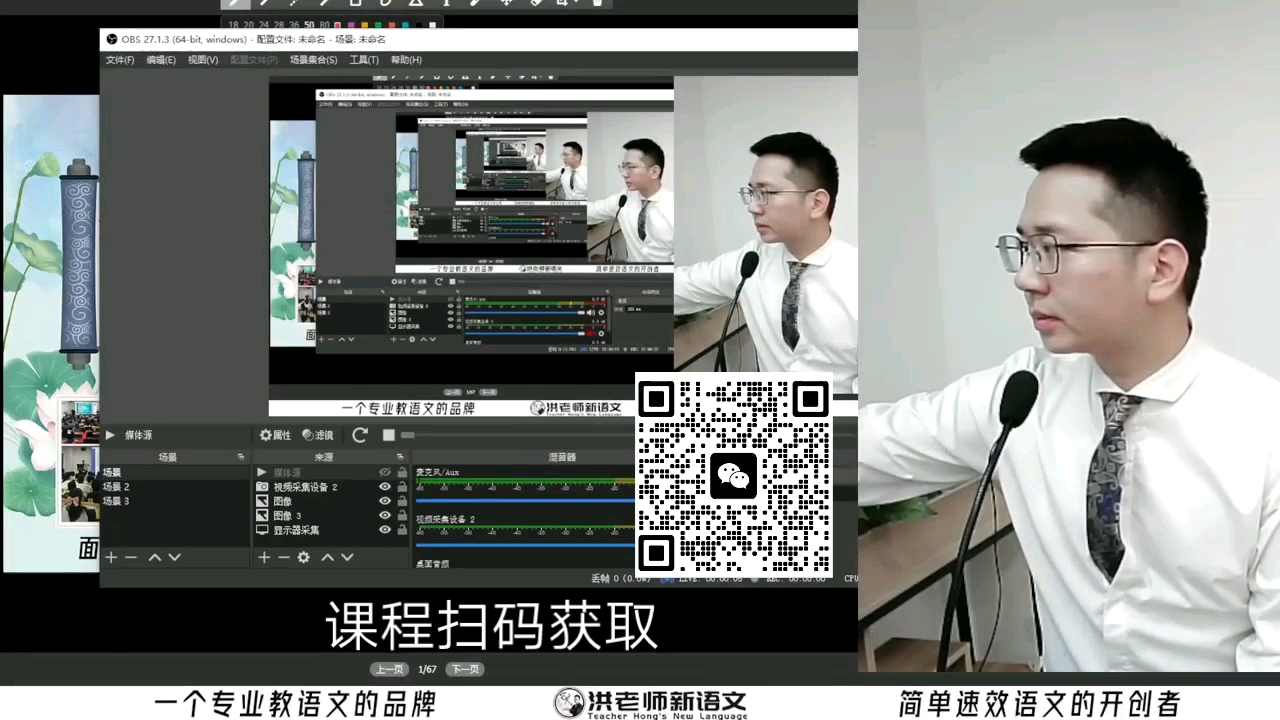
Task: Pop out the 场景 dock panel
Action: (x=241, y=457)
